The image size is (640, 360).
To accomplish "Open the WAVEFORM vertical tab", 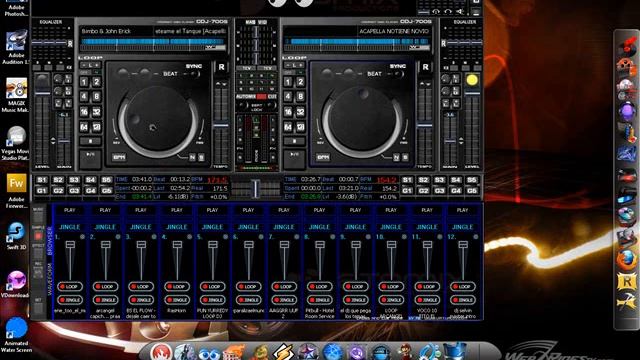I will (50, 279).
